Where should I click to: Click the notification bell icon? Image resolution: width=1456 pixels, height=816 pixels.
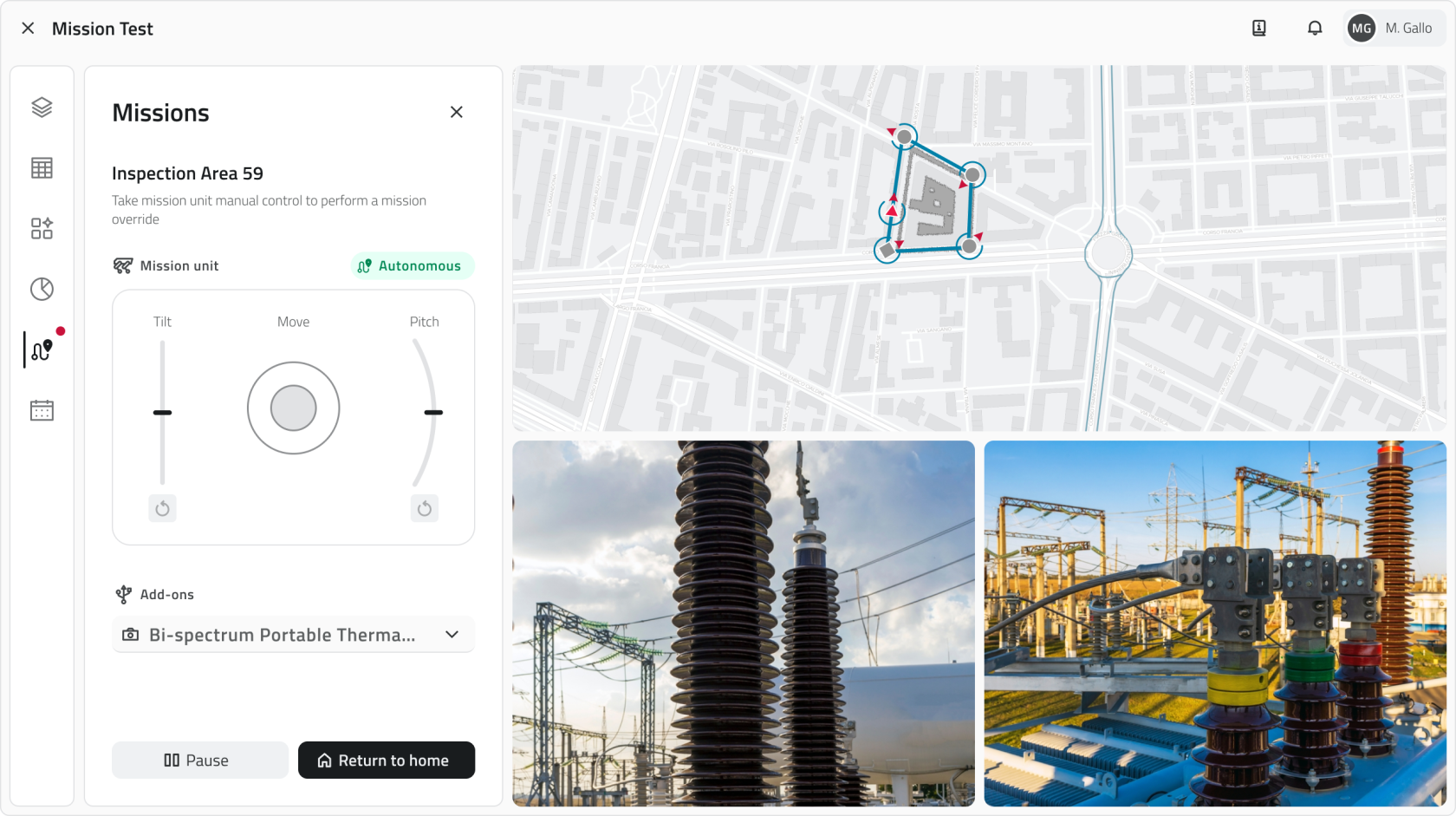click(x=1315, y=29)
